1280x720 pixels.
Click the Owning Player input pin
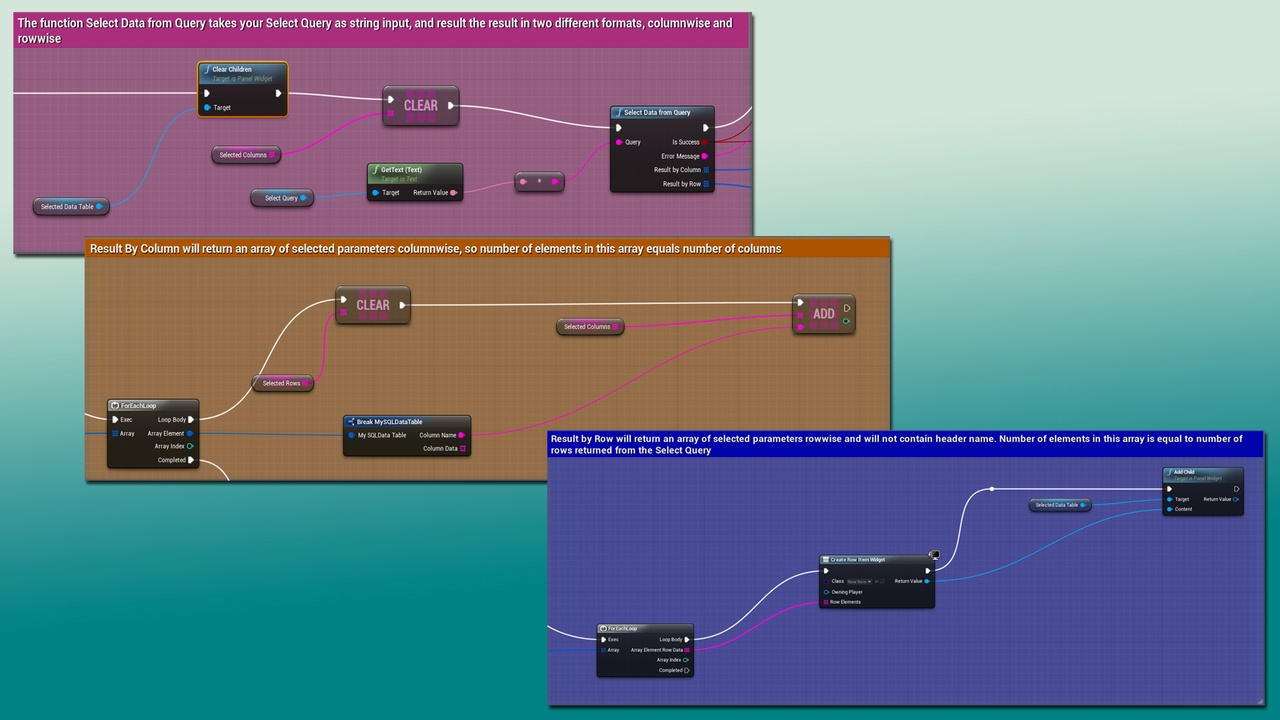coord(826,592)
